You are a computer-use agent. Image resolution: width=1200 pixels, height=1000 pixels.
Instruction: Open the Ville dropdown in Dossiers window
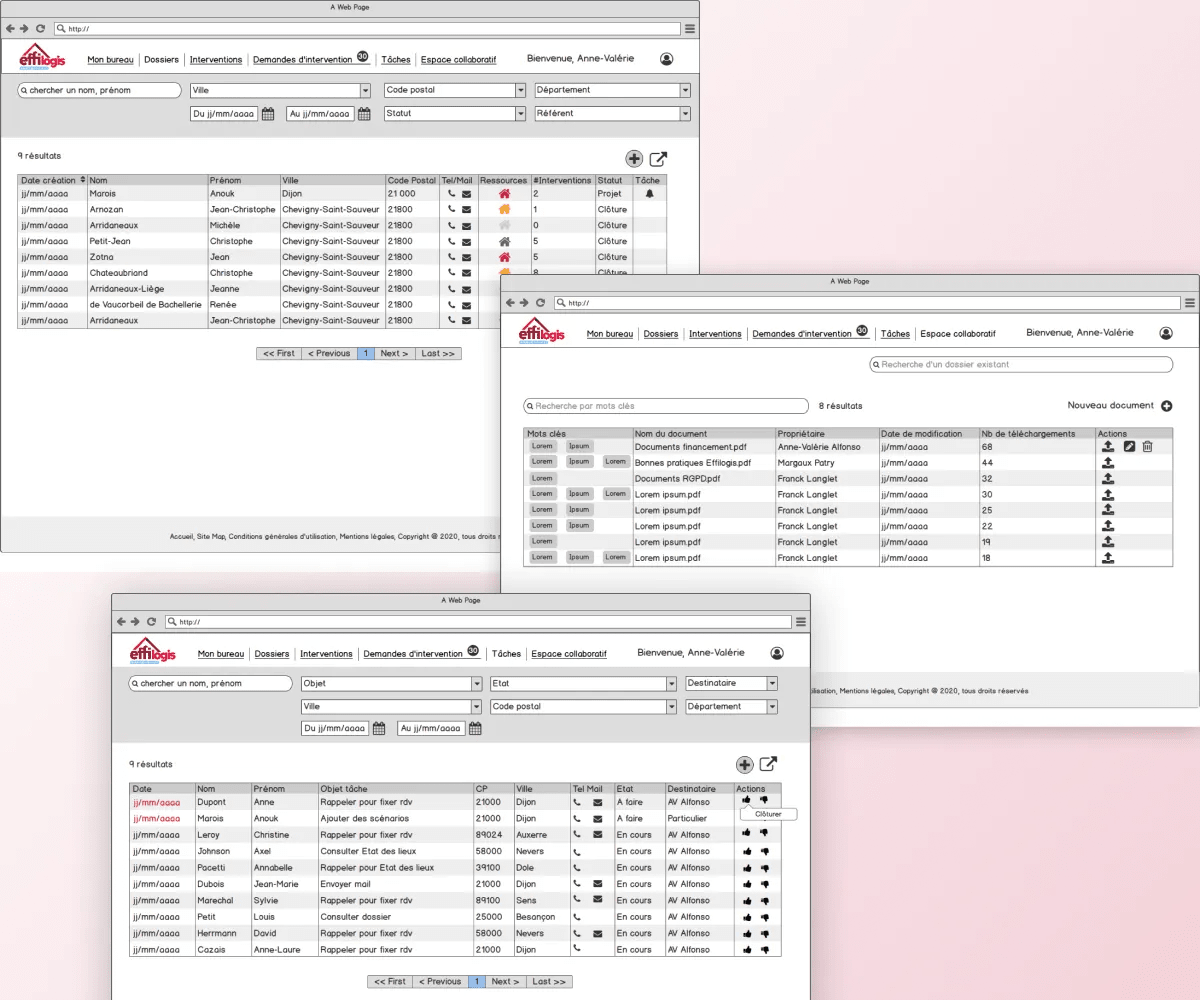pyautogui.click(x=280, y=90)
